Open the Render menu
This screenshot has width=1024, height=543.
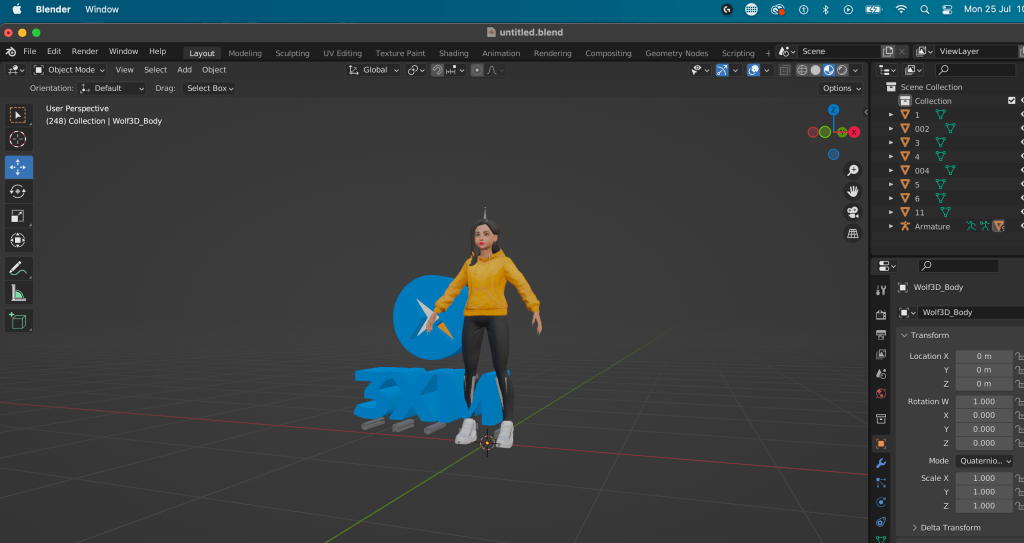pos(85,51)
